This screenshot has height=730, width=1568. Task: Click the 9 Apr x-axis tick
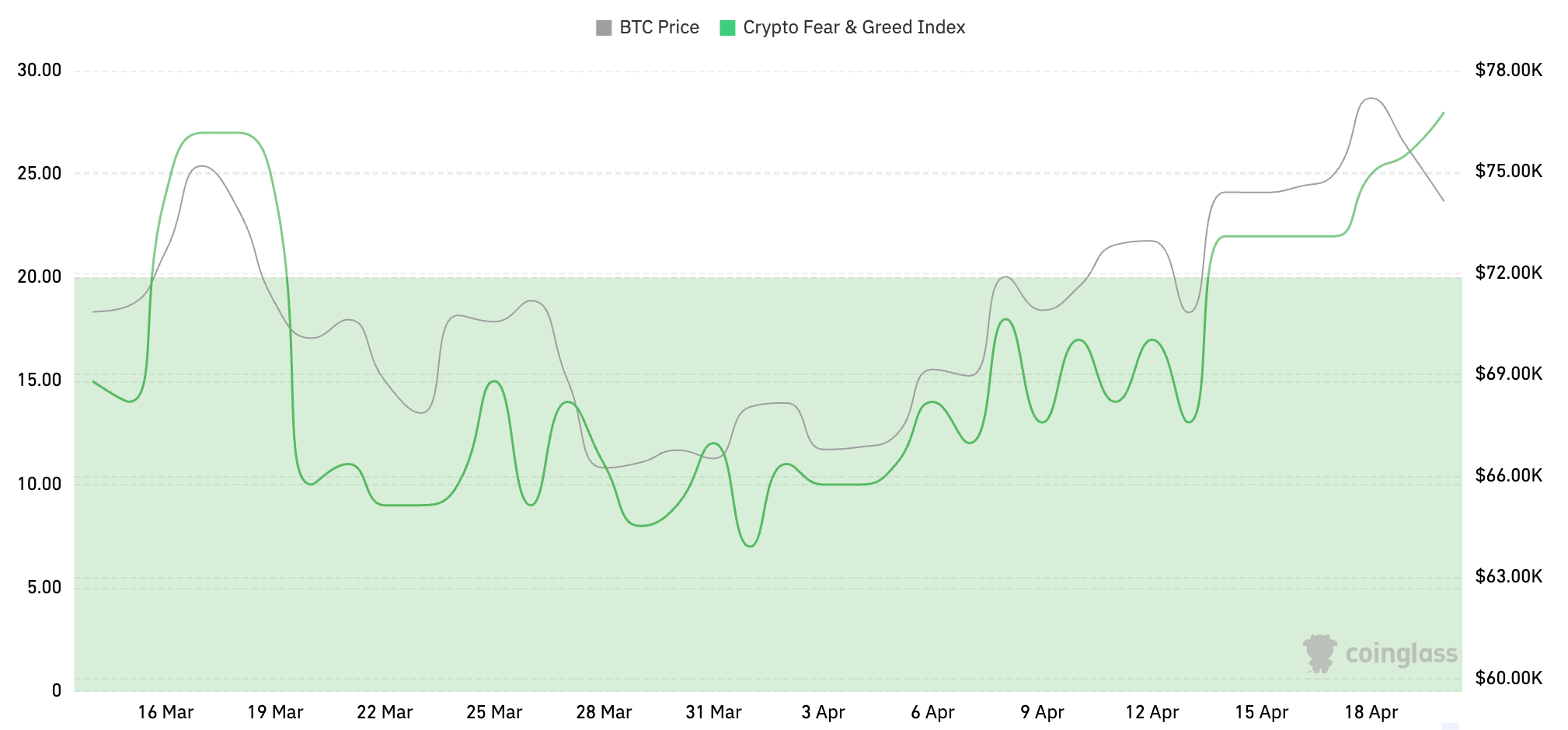click(1042, 712)
